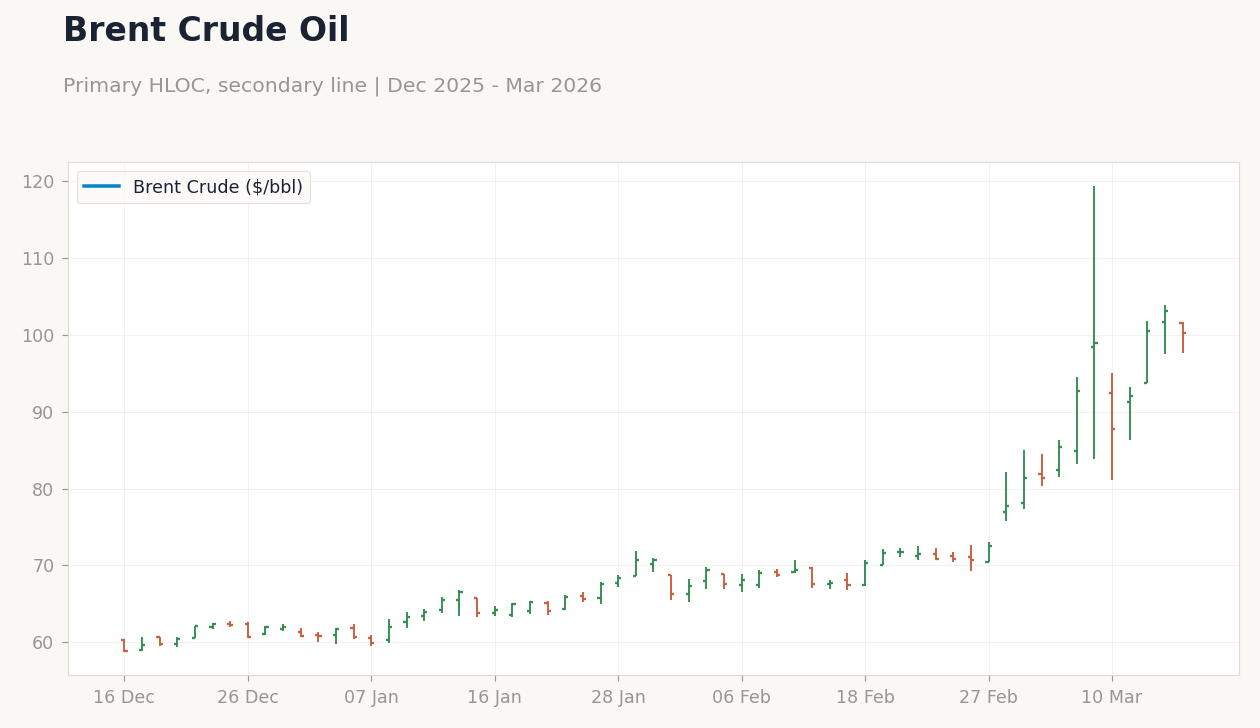Click x-axis label 16 Jan
This screenshot has width=1260, height=728.
tap(495, 698)
